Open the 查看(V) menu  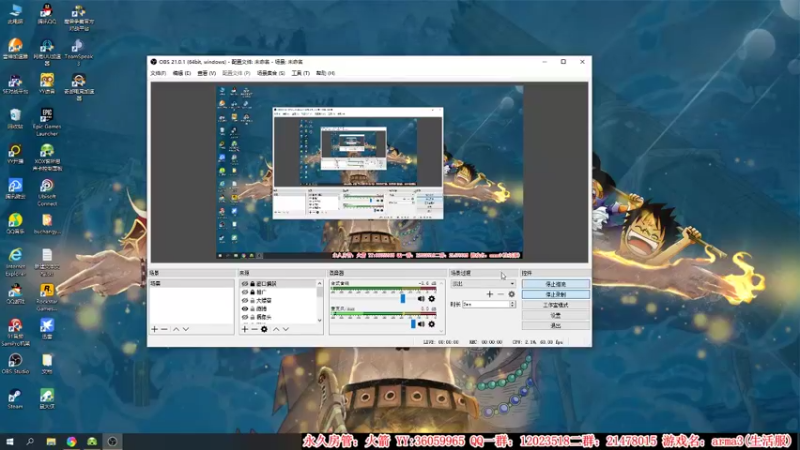point(207,73)
